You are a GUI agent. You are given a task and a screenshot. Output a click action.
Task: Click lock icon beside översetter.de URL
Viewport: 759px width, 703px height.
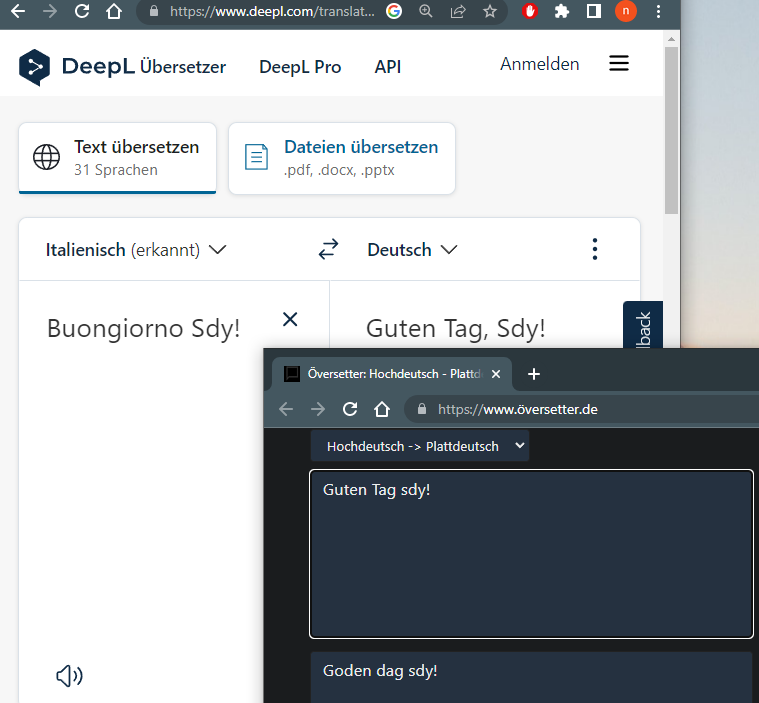pos(422,409)
